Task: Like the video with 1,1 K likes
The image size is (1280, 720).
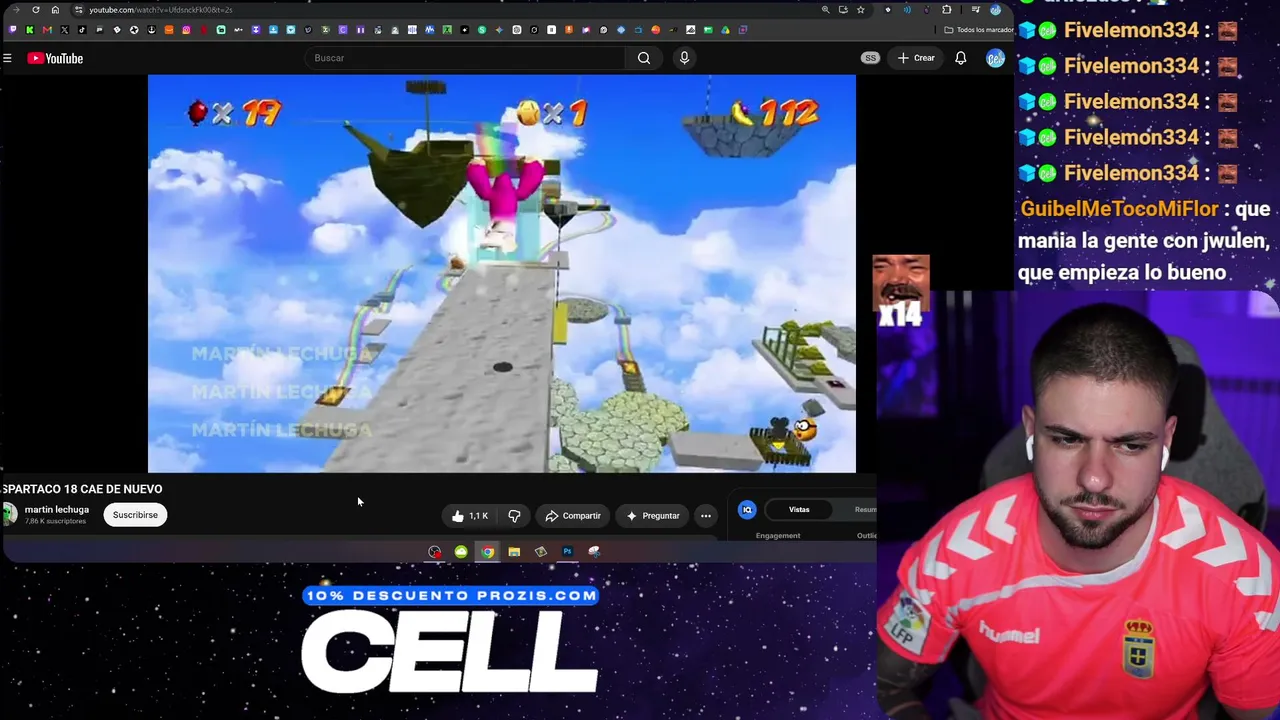Action: [470, 516]
